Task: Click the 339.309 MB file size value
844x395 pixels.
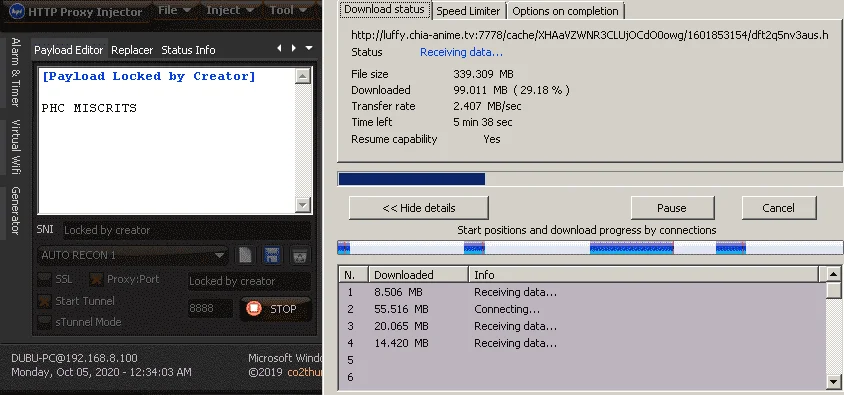Action: click(x=483, y=74)
